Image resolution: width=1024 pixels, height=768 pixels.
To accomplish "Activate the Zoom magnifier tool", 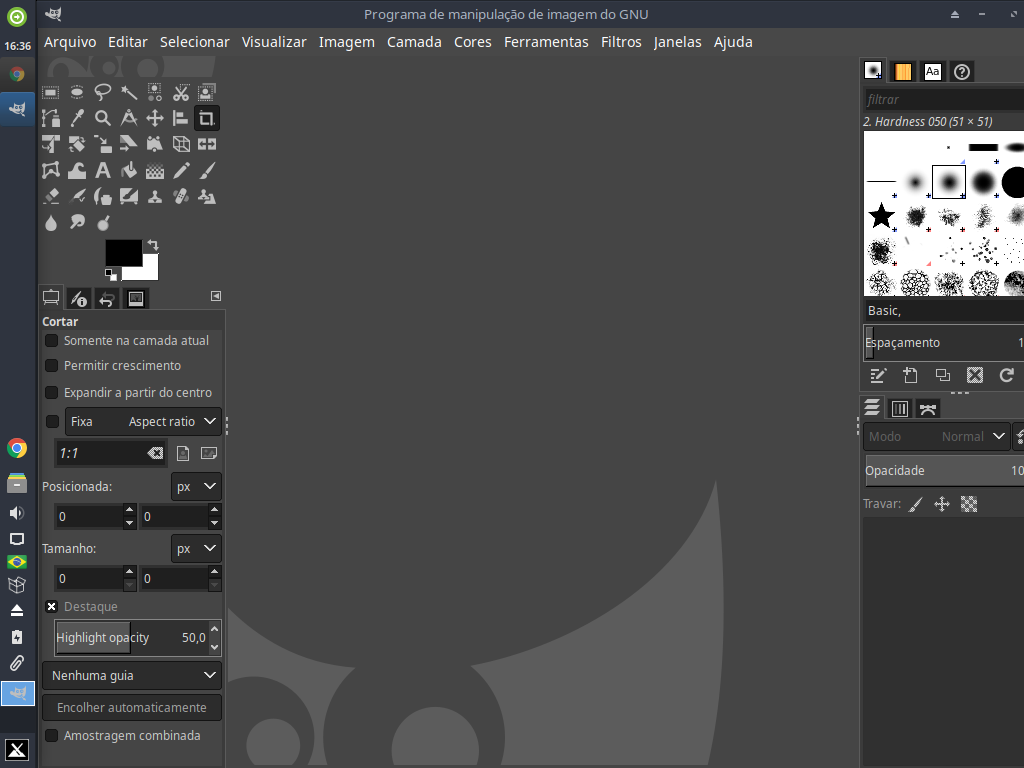I will click(x=103, y=118).
